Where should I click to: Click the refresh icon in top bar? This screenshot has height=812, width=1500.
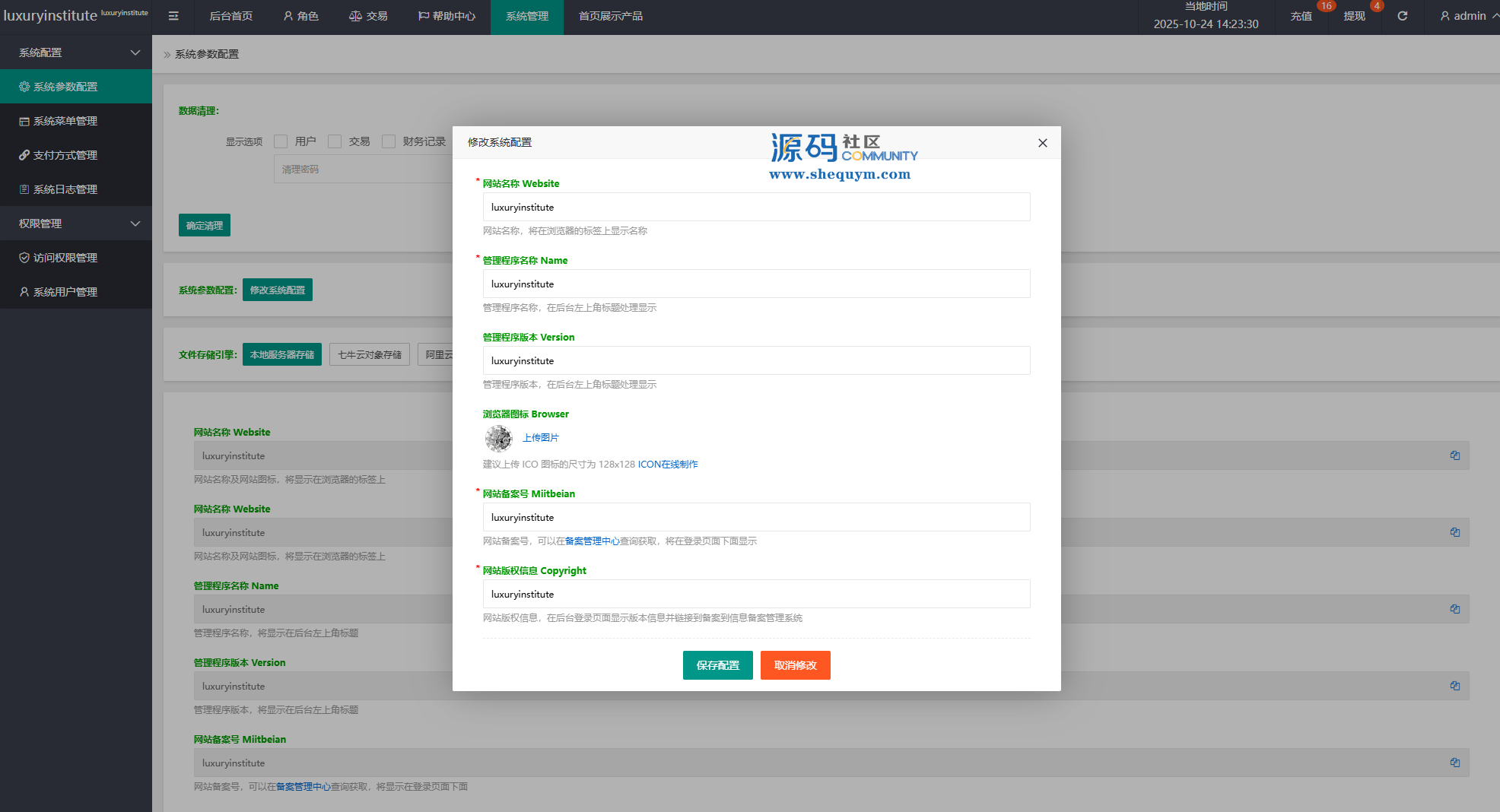1402,16
